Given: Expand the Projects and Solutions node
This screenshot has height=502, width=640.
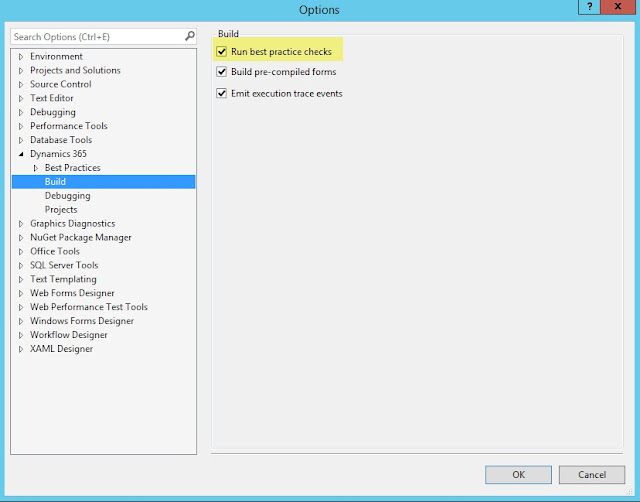Looking at the screenshot, I should [21, 71].
